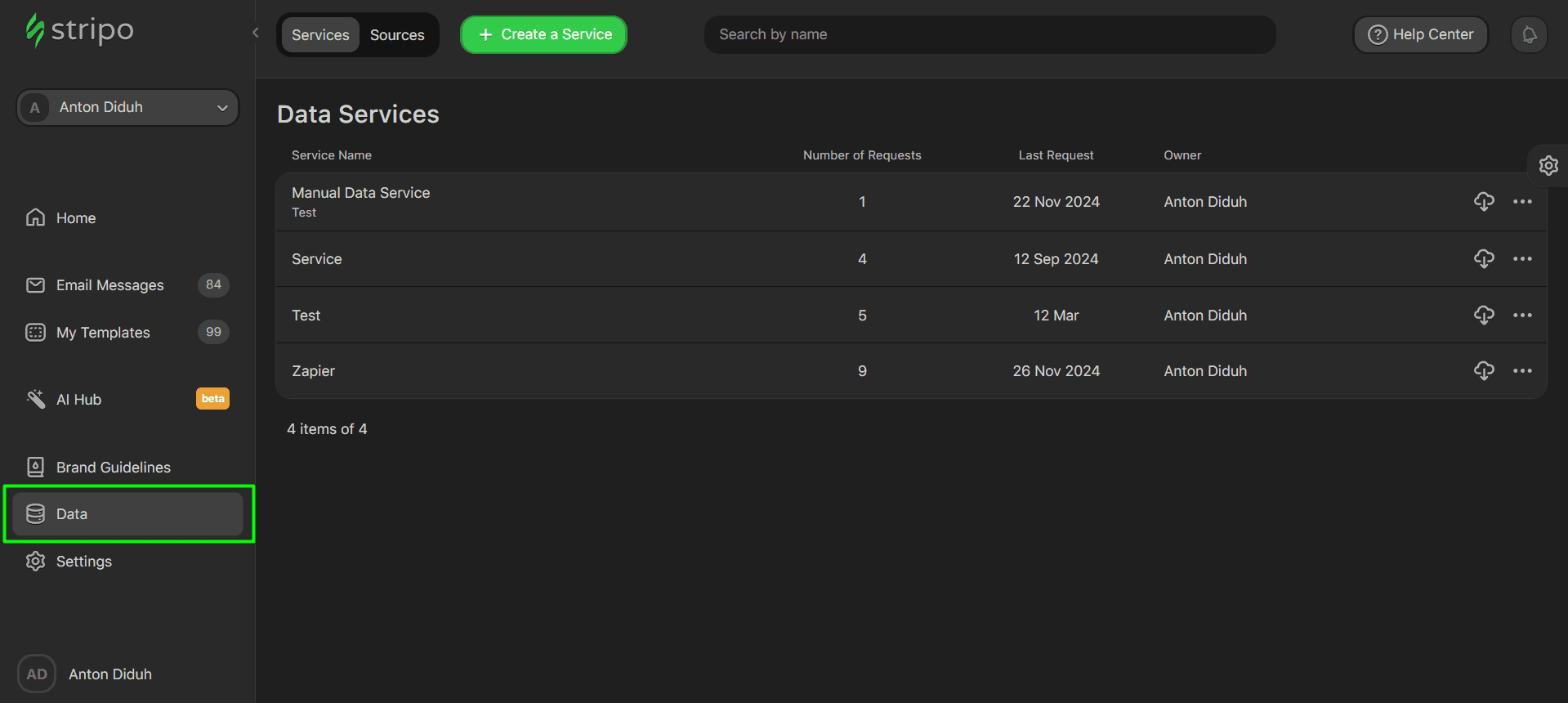Screen dimensions: 1568x703
Task: Open AI Hub from the sidebar
Action: pos(79,400)
